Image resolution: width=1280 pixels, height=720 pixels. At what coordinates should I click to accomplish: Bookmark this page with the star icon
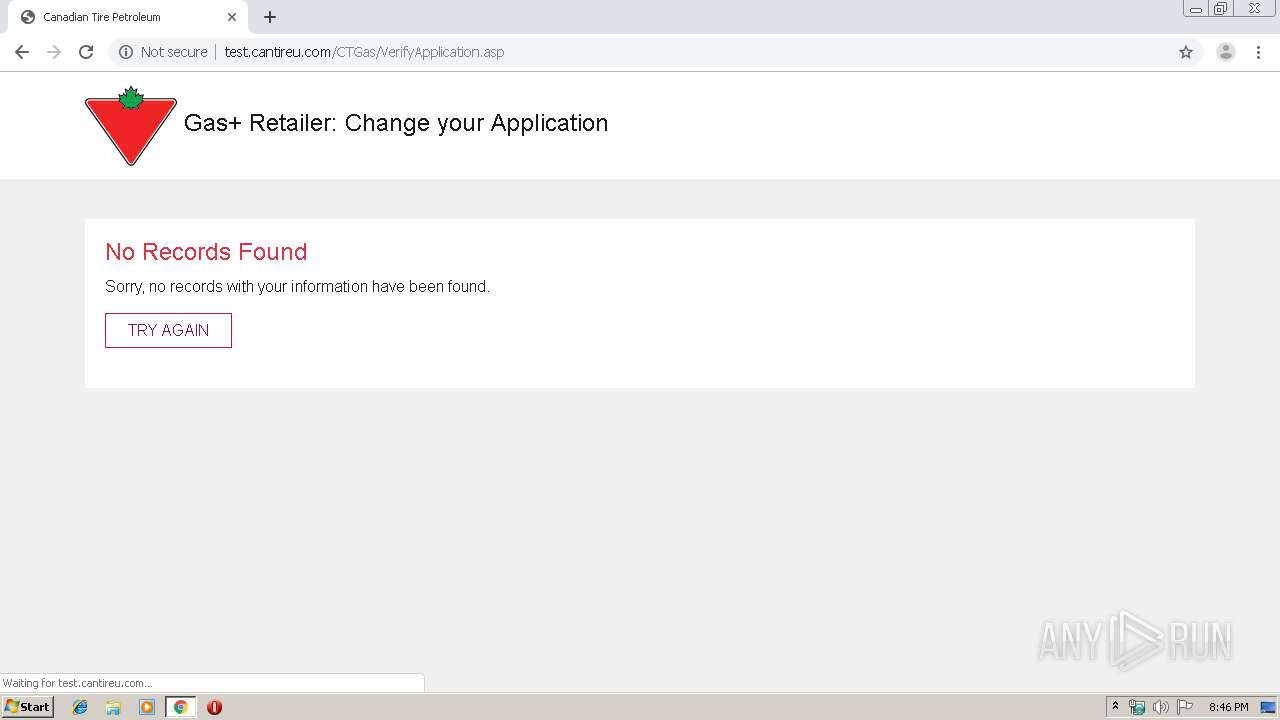point(1186,52)
